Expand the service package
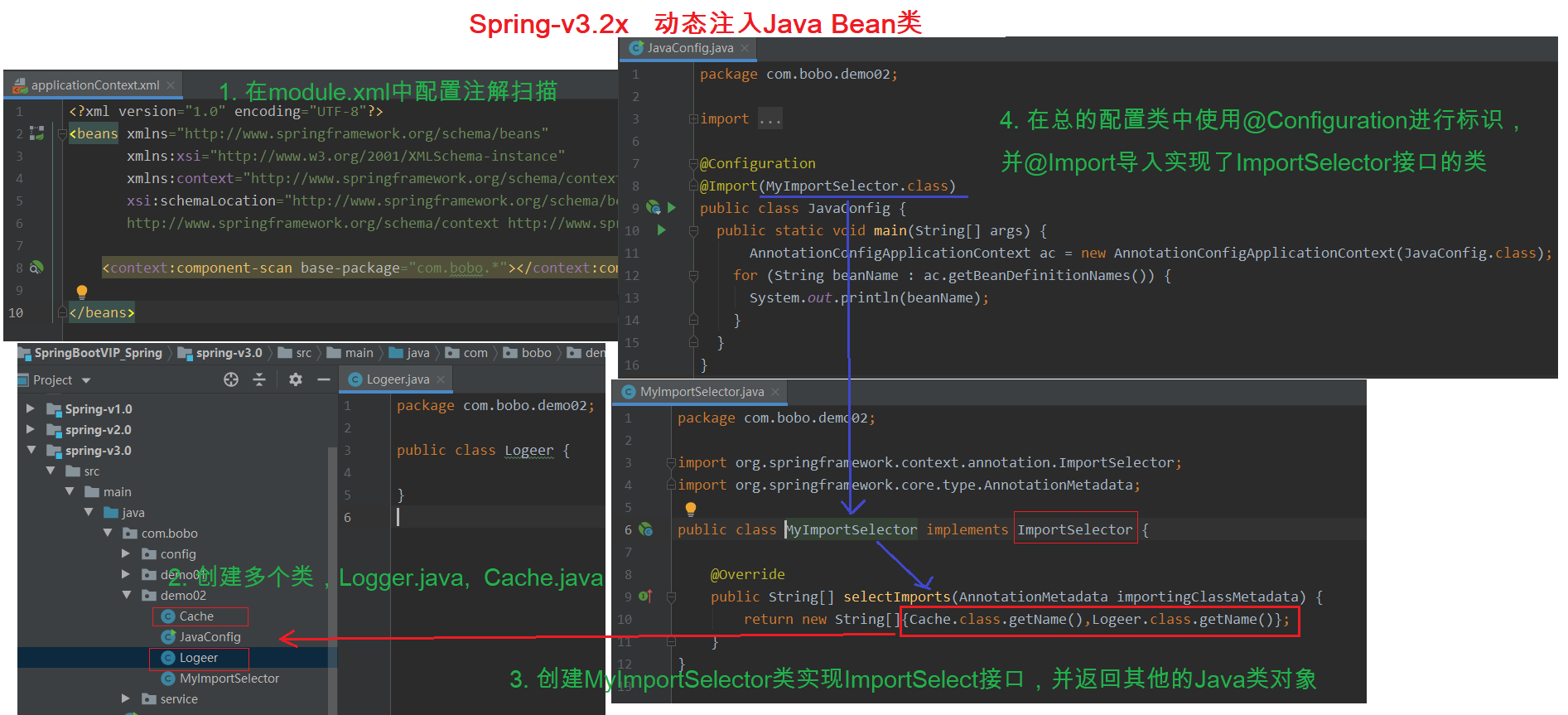This screenshot has height=715, width=1568. (x=127, y=698)
